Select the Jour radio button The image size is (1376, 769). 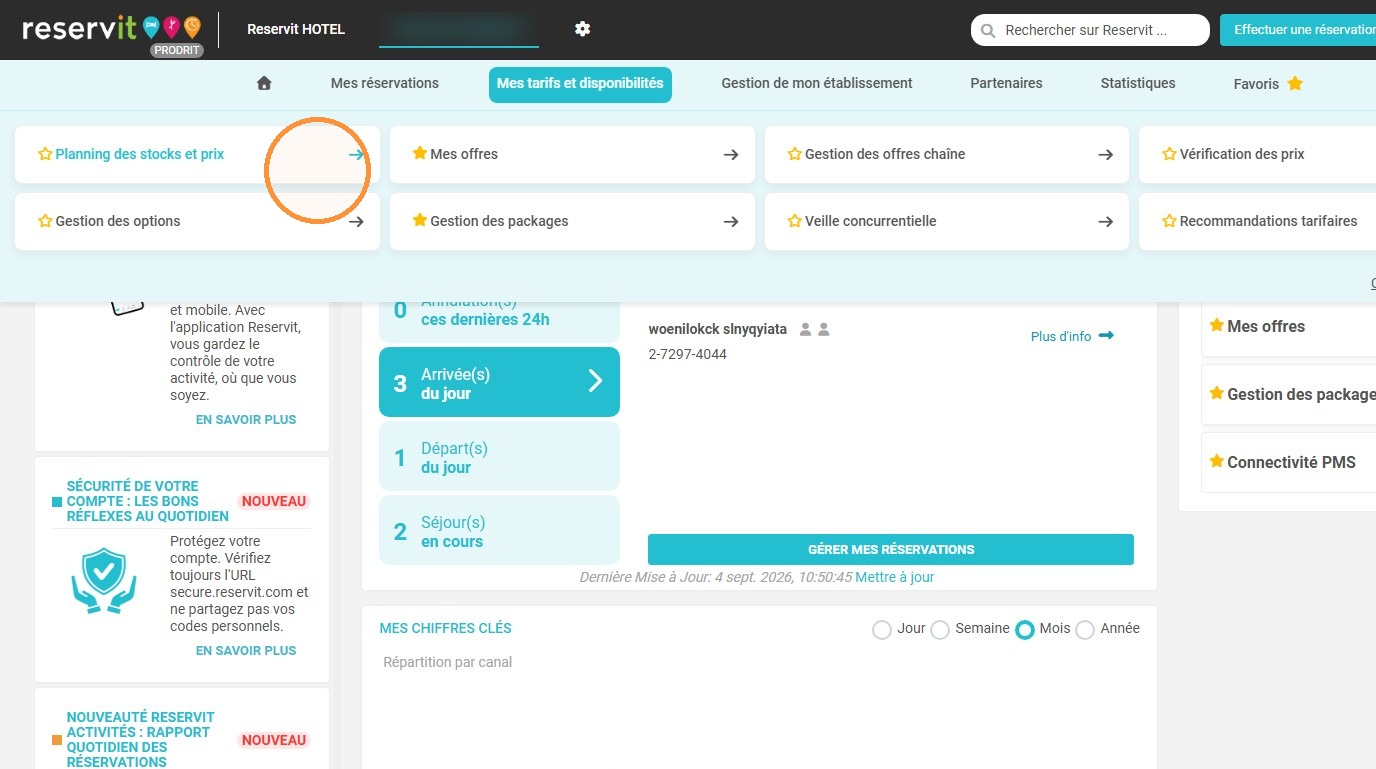(x=882, y=630)
